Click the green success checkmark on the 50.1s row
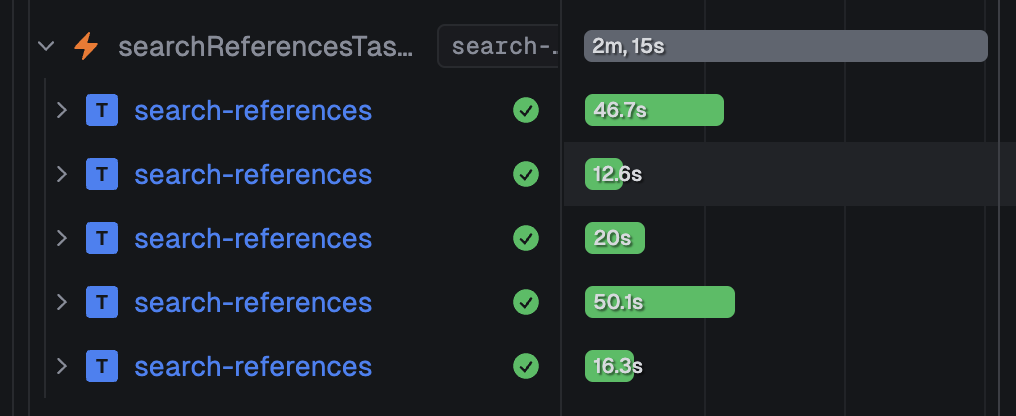Viewport: 1016px width, 416px height. [526, 302]
